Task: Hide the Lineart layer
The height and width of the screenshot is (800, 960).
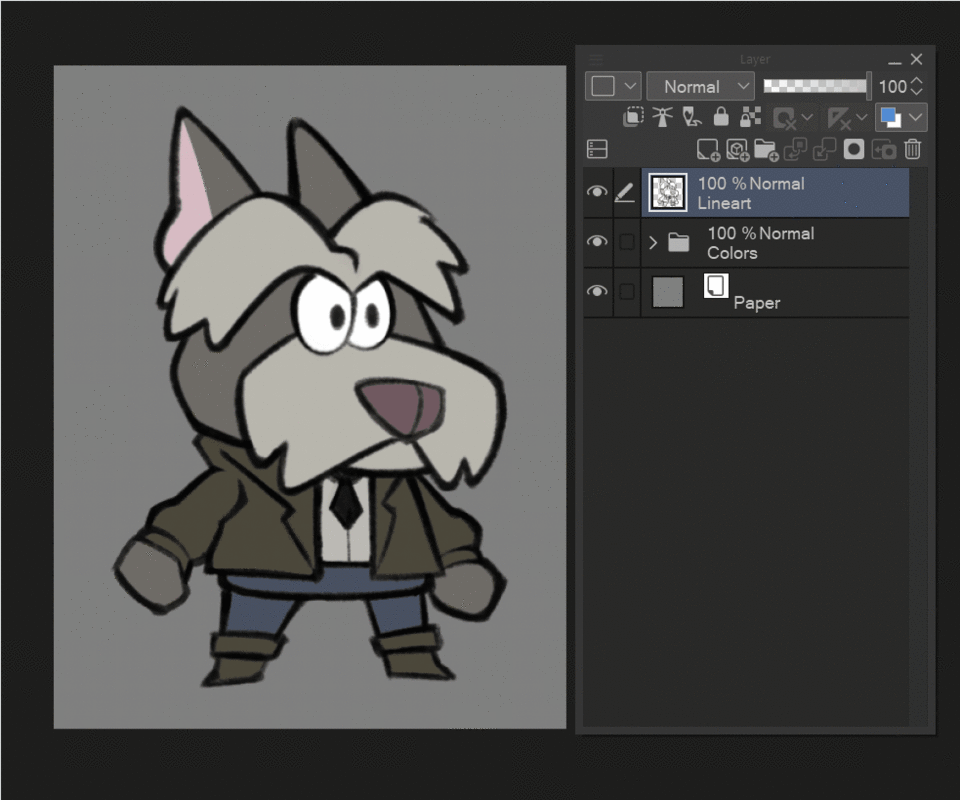Action: point(597,192)
